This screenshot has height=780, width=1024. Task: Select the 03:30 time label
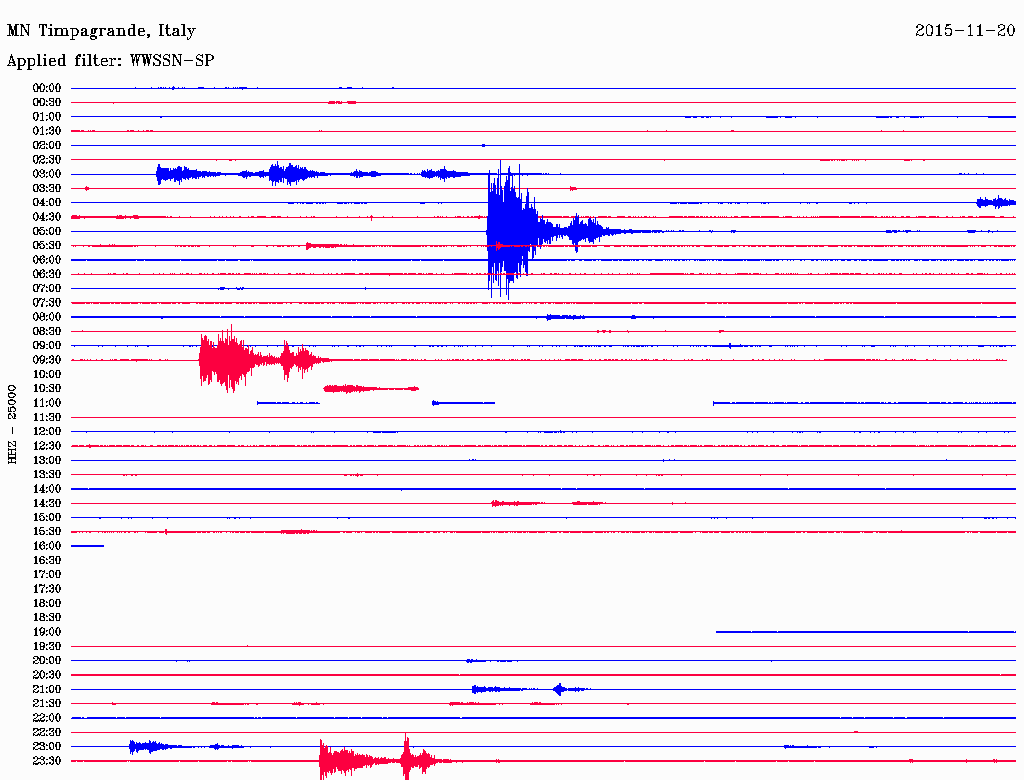point(47,188)
